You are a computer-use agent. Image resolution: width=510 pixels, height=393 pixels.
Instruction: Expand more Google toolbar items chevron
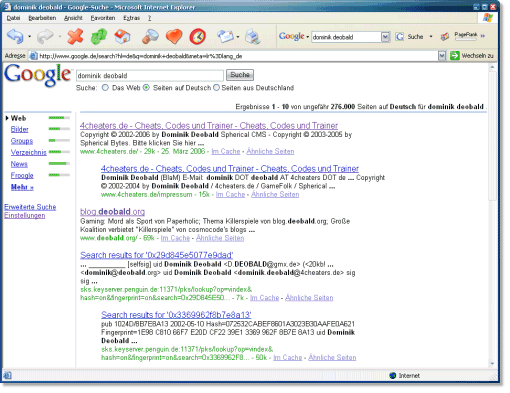[x=482, y=36]
